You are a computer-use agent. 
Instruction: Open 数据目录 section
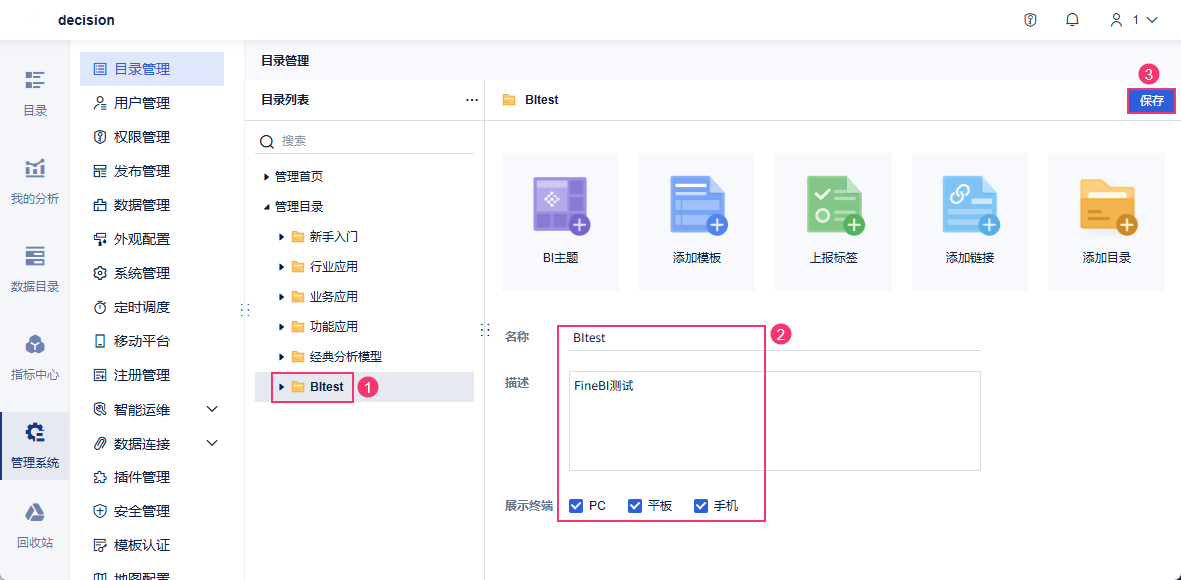(x=35, y=270)
